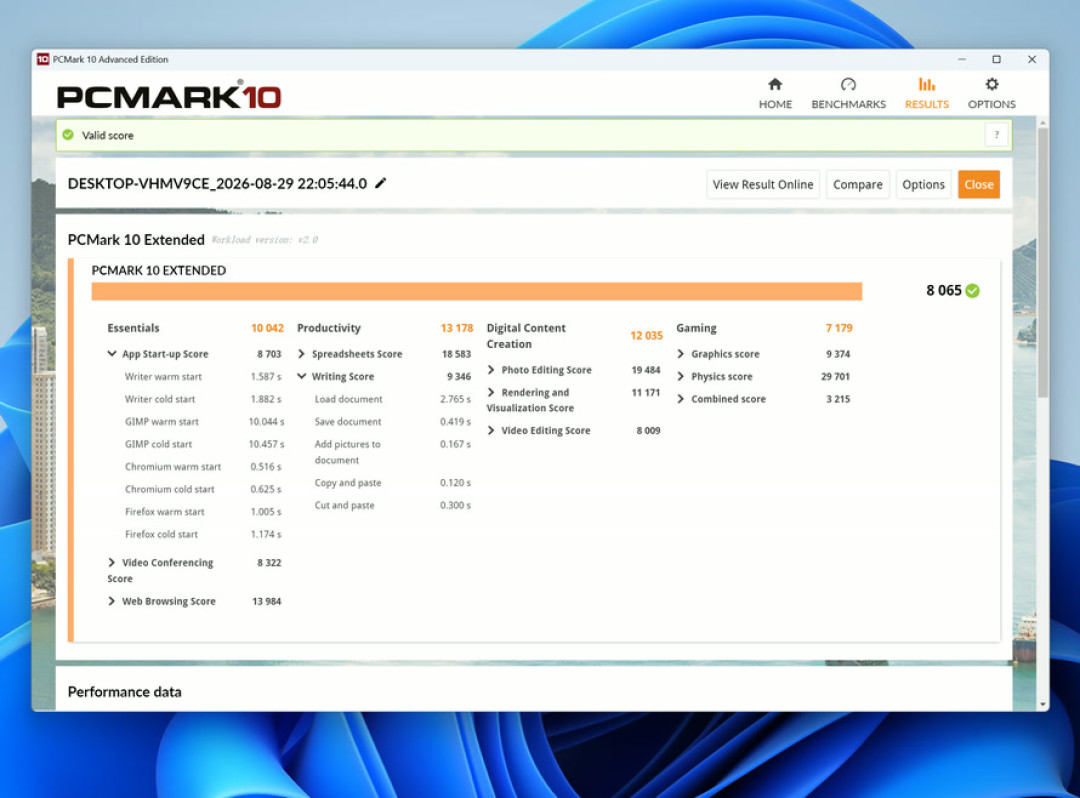Image resolution: width=1080 pixels, height=798 pixels.
Task: Click Writer cold start row
Action: [202, 399]
